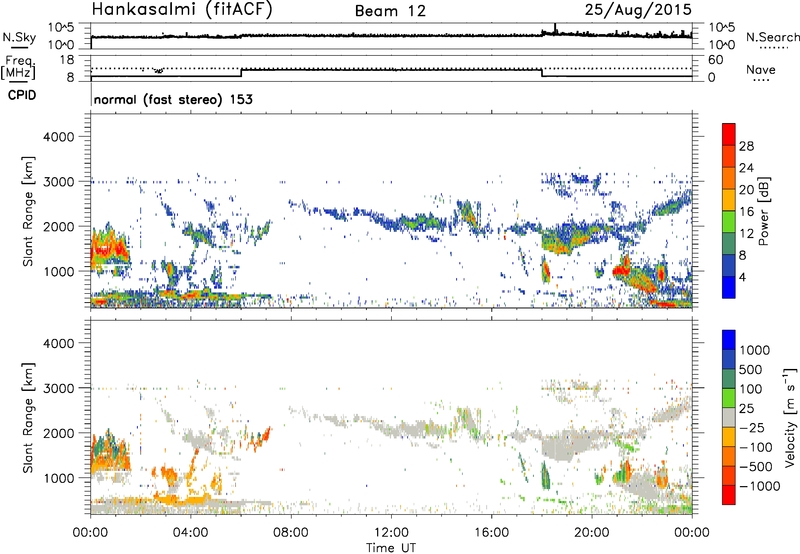800x554 pixels.
Task: Click the '-1000' tick on Velocity colorbar
Action: (760, 486)
